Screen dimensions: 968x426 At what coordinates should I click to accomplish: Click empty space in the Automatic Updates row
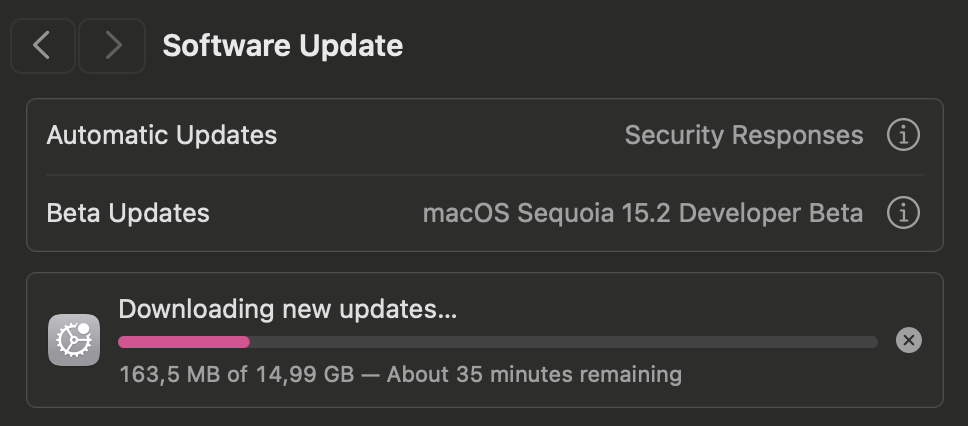coord(451,135)
